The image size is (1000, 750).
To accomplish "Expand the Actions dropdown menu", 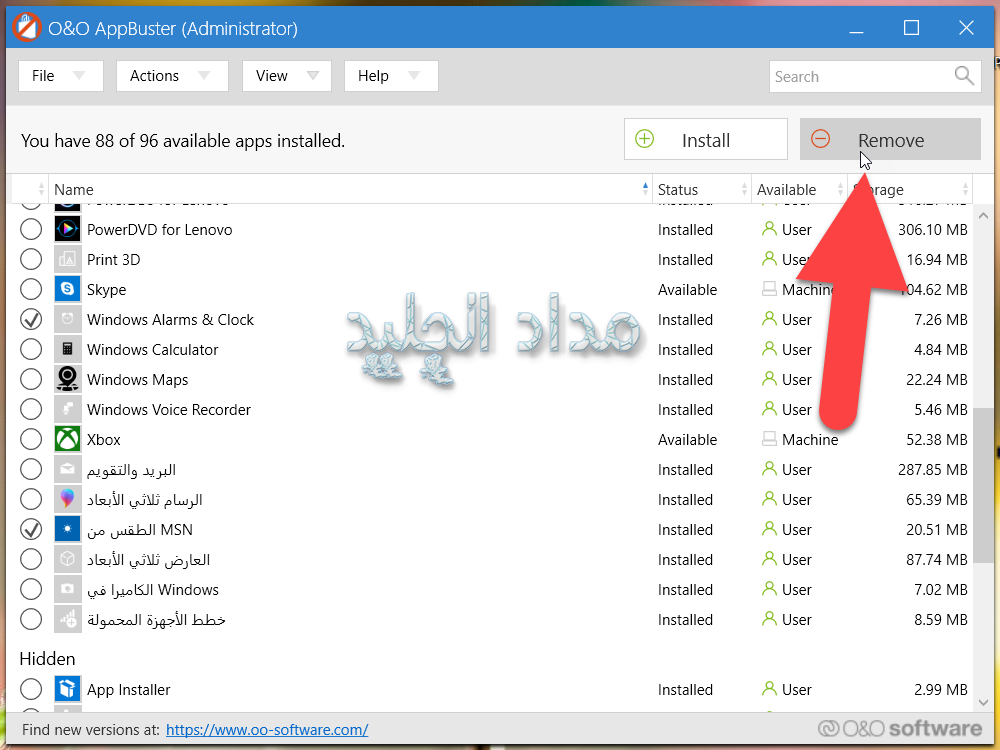I will (171, 76).
